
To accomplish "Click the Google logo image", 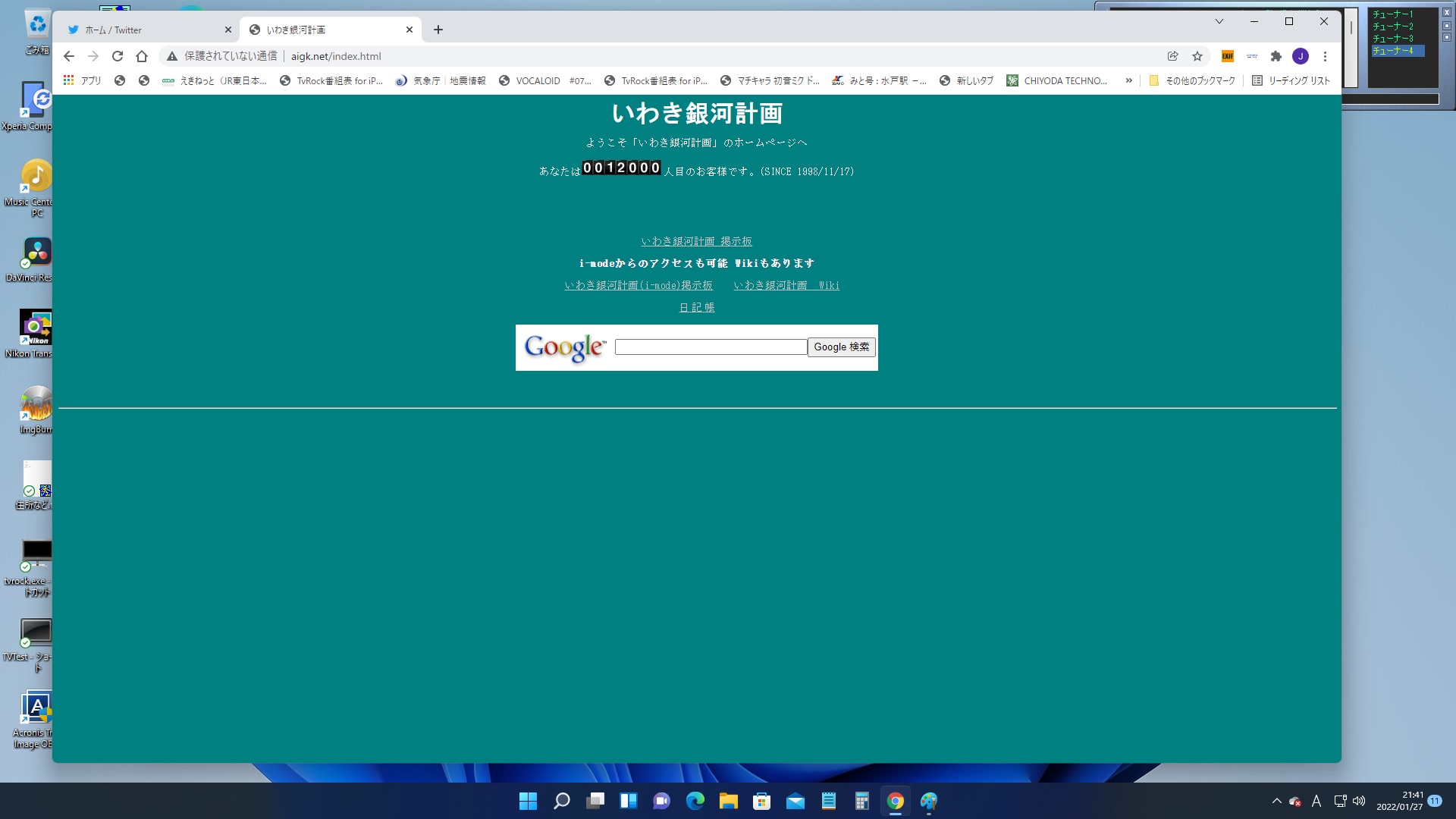I will pyautogui.click(x=565, y=348).
